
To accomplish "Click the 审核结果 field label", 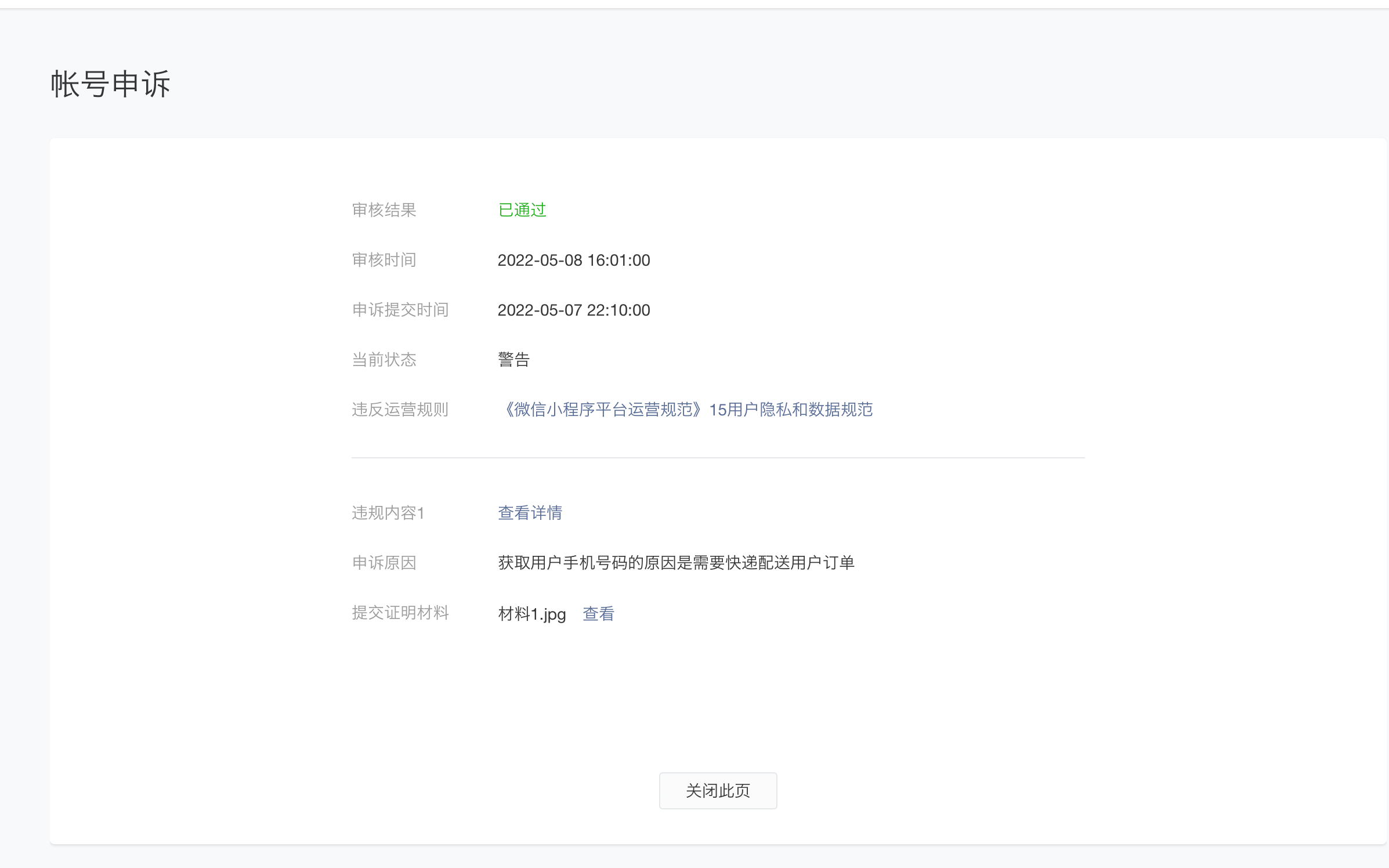I will [x=384, y=210].
